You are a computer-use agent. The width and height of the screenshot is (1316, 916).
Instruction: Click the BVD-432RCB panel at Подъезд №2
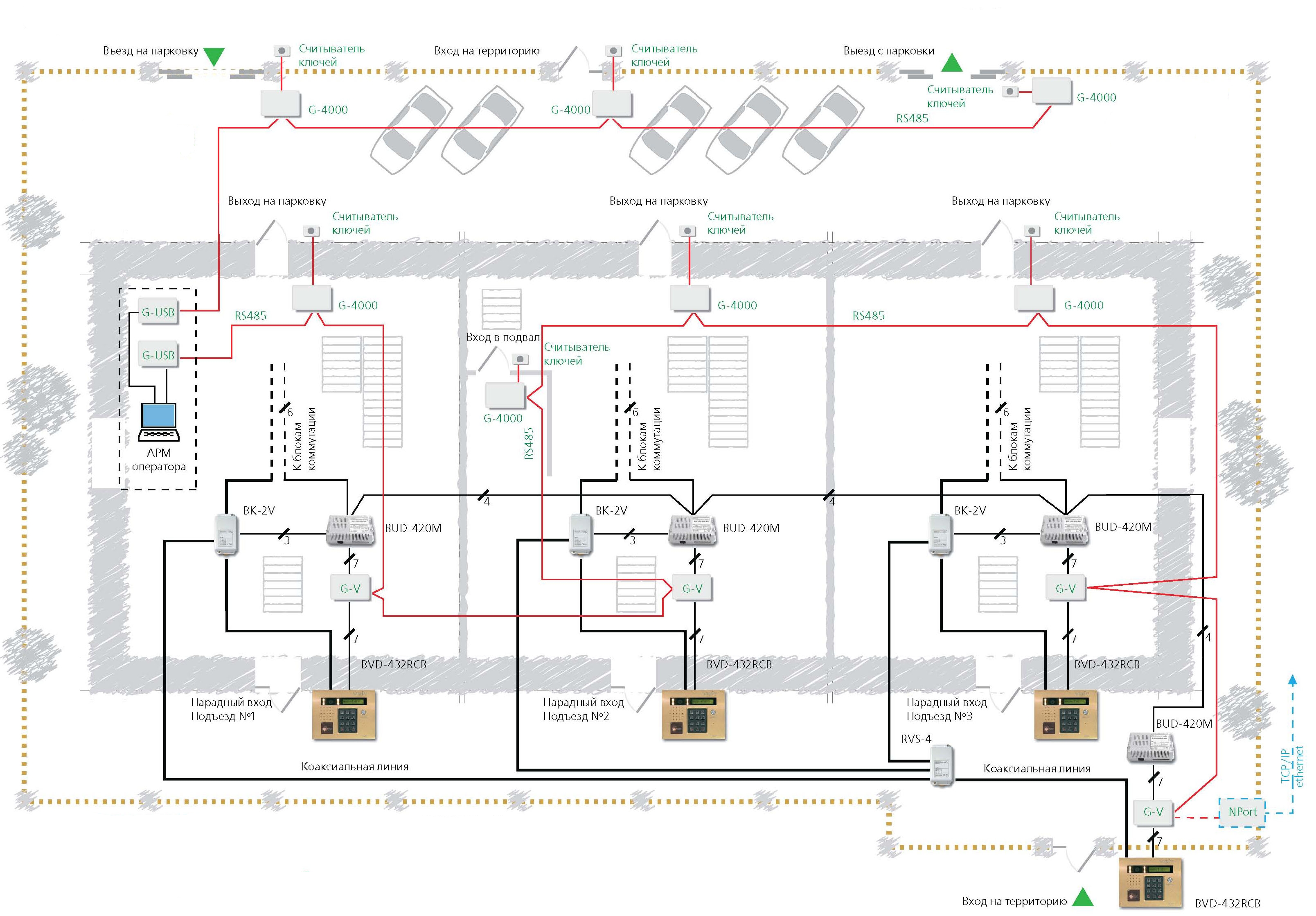pyautogui.click(x=694, y=715)
